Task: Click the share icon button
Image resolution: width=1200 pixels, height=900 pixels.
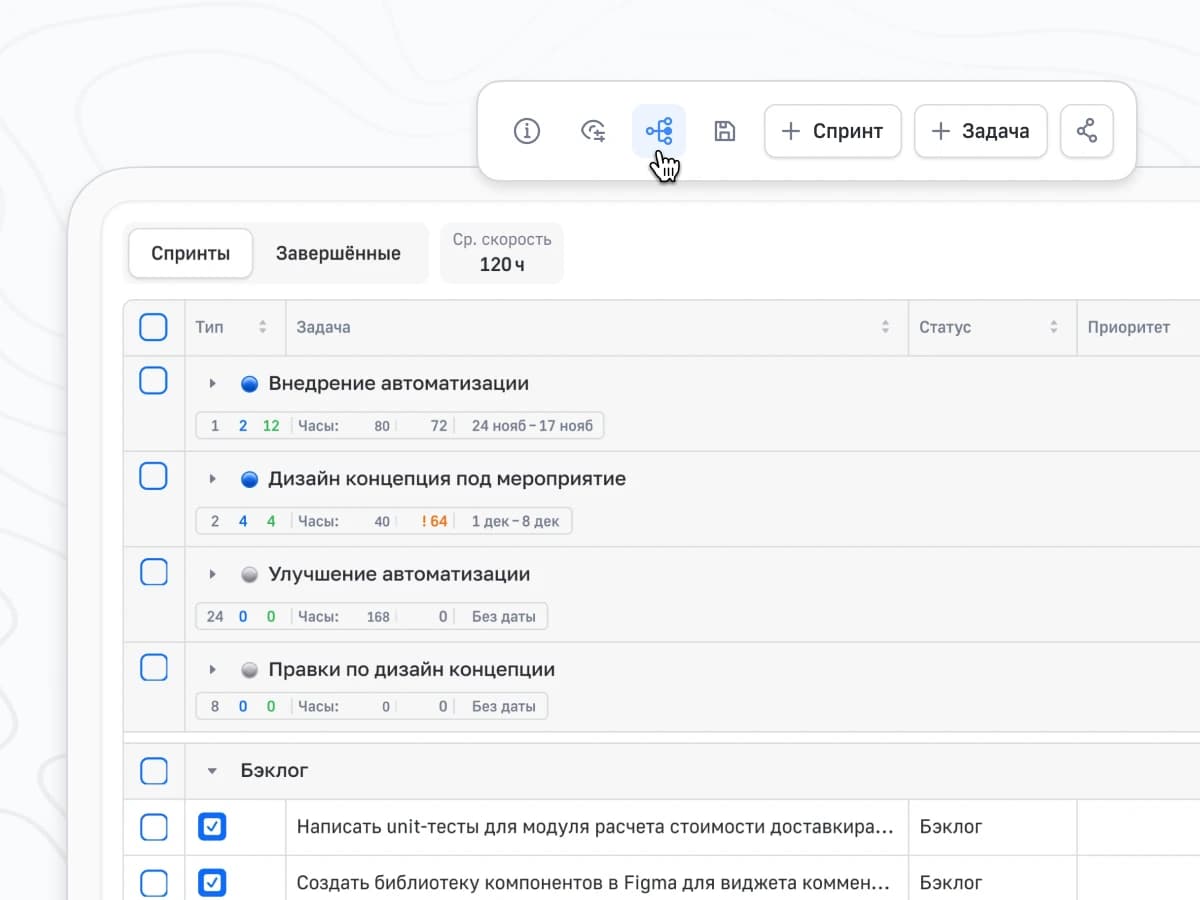Action: [1086, 131]
